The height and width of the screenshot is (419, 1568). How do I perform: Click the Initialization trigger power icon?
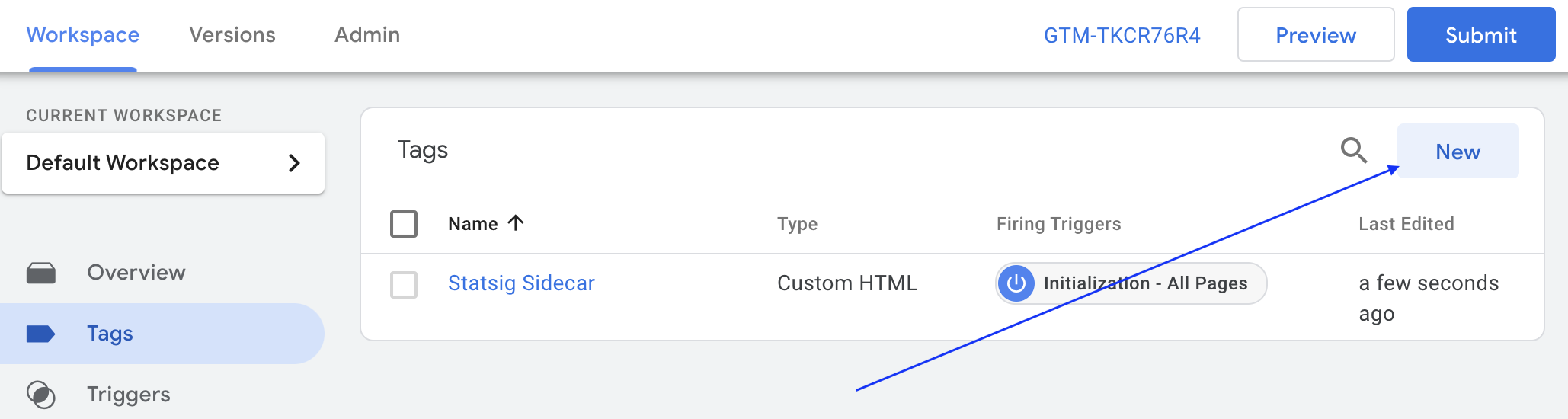[x=1016, y=283]
